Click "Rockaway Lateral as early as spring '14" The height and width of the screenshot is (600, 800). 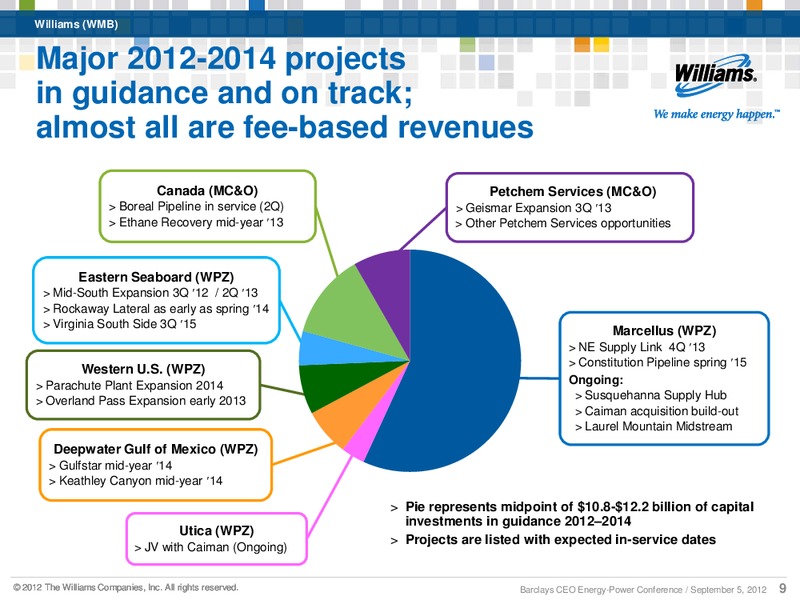click(161, 309)
